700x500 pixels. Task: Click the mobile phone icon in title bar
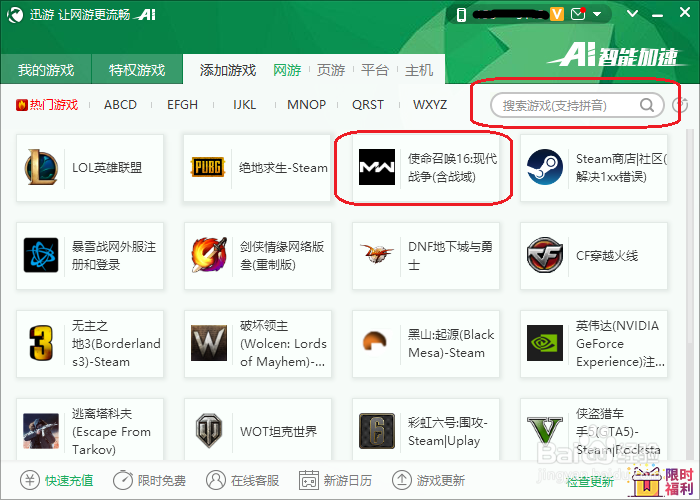461,15
